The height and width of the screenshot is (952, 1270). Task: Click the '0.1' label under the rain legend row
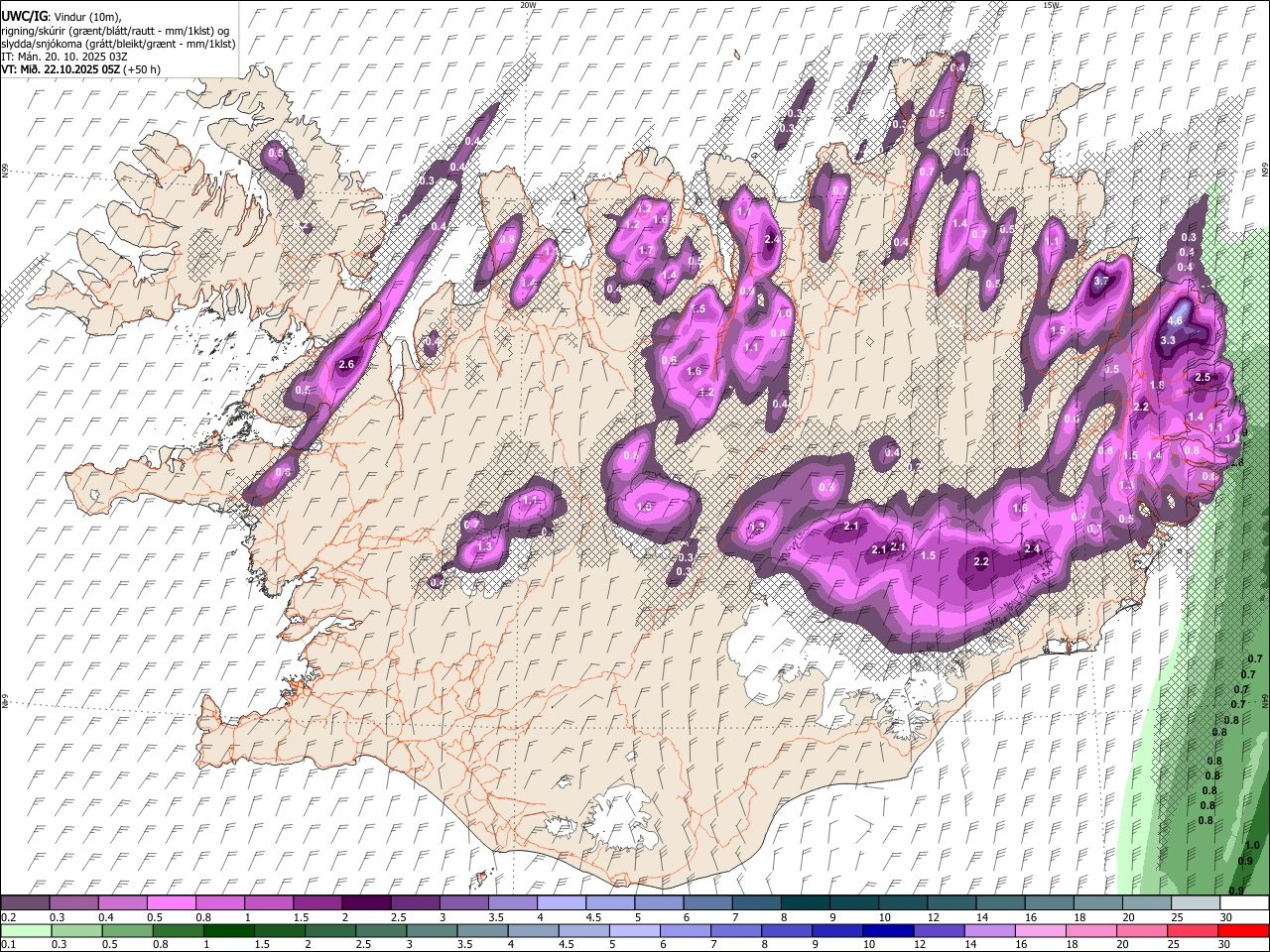click(x=8, y=945)
